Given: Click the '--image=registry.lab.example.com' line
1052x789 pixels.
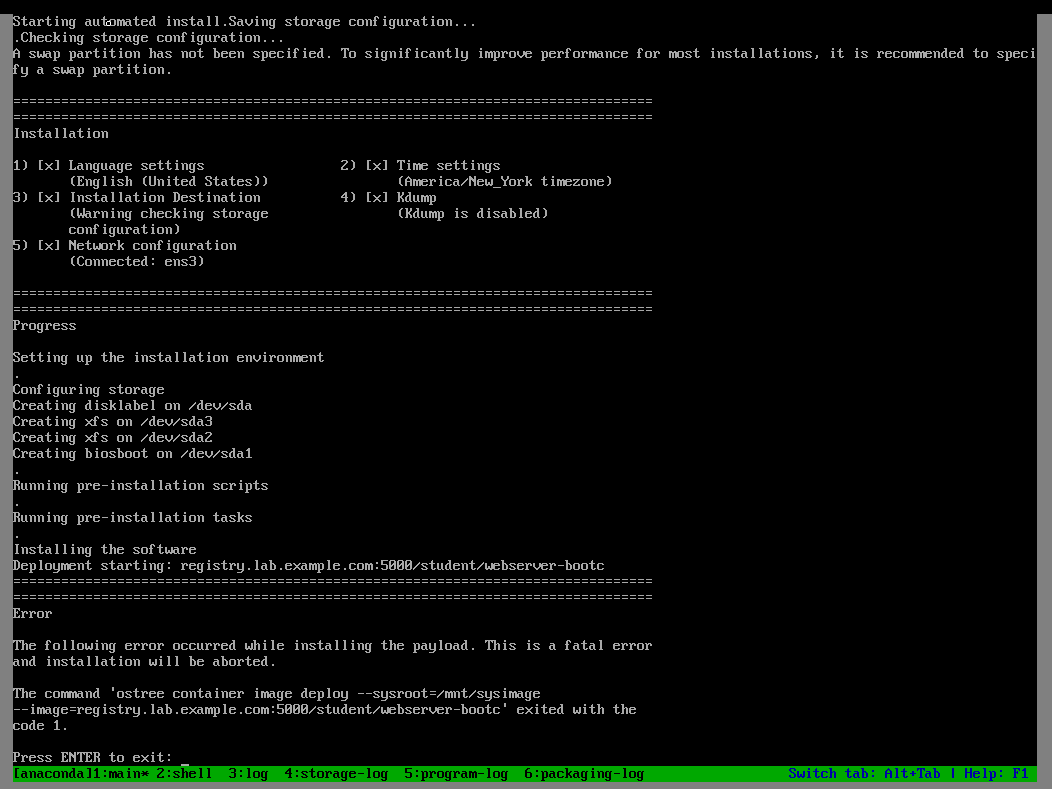Looking at the screenshot, I should point(324,710).
